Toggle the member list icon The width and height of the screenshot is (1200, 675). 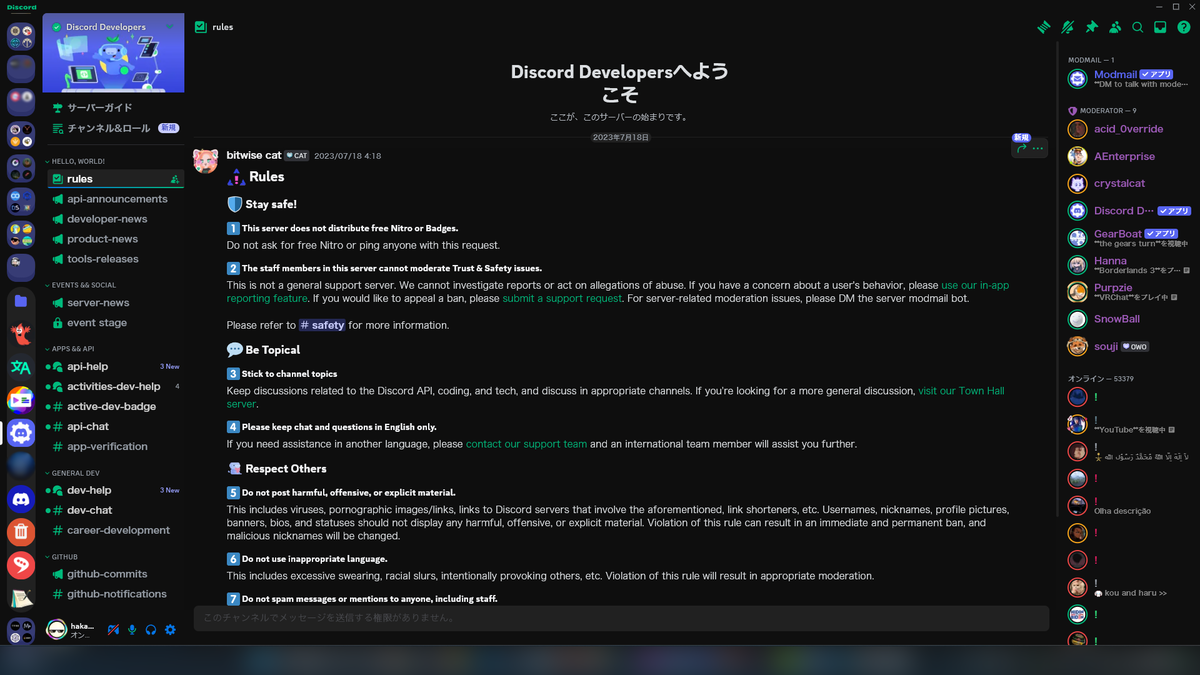coord(1115,27)
